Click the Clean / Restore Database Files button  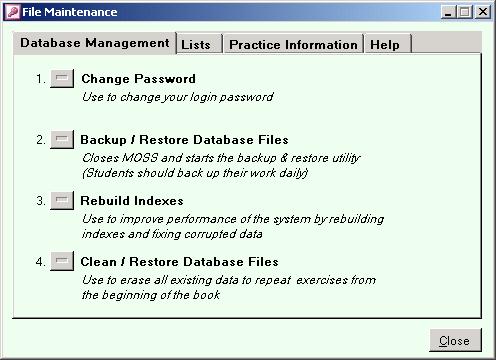click(62, 261)
